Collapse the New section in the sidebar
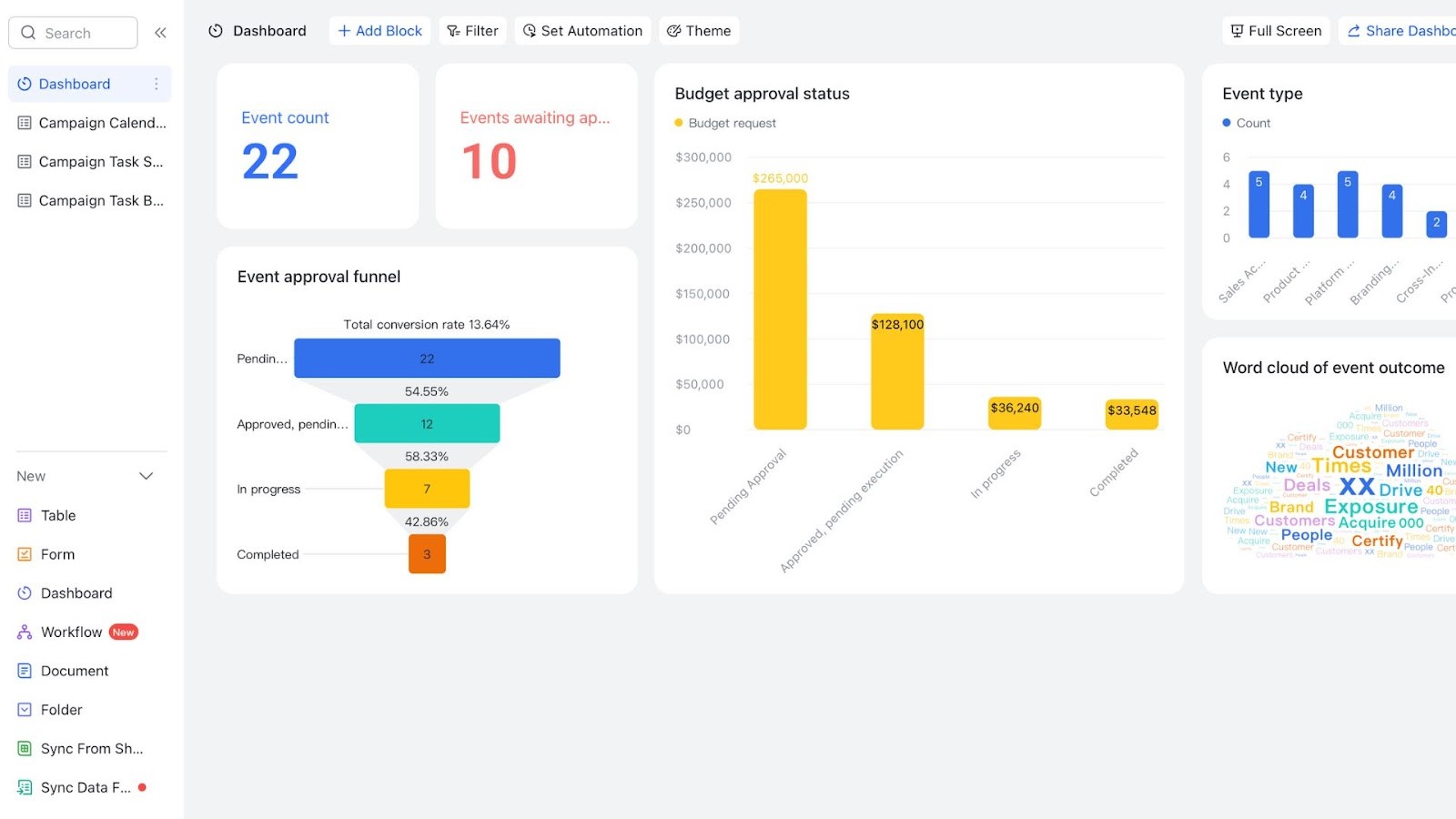 point(146,475)
